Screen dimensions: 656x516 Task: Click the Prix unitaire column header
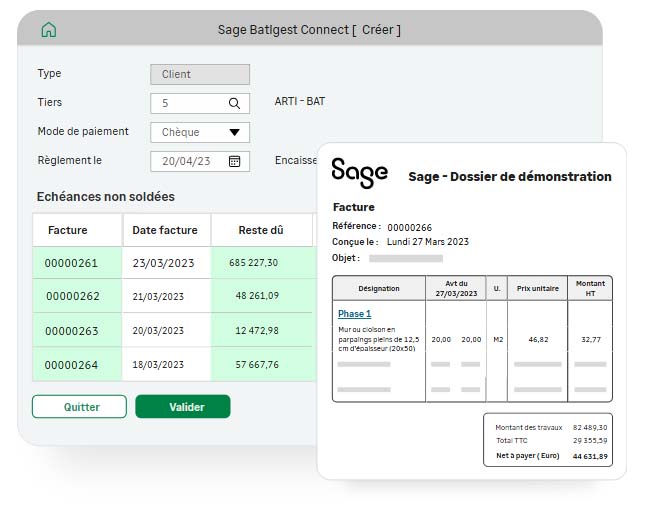538,288
